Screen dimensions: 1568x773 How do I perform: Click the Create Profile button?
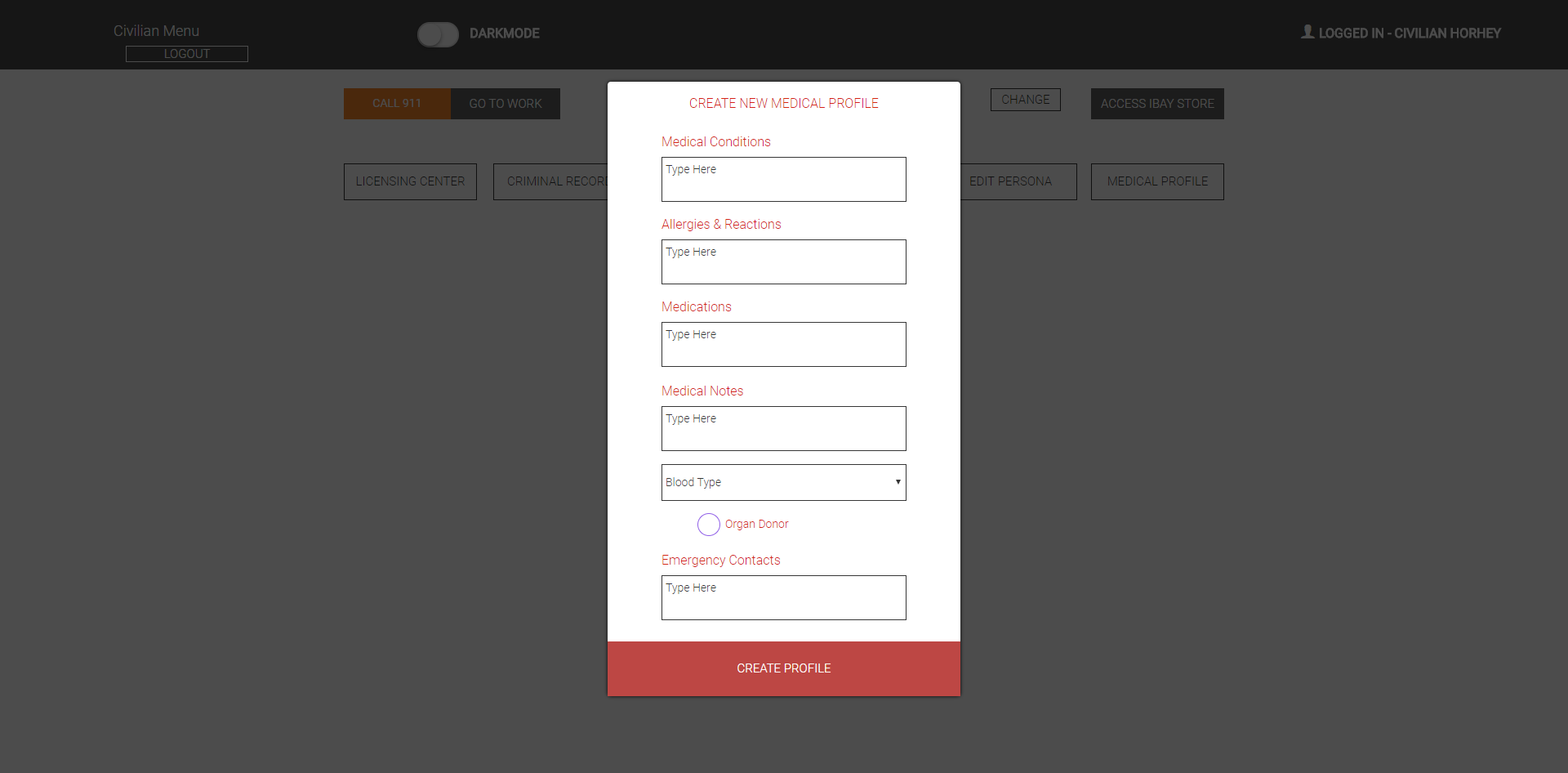783,668
